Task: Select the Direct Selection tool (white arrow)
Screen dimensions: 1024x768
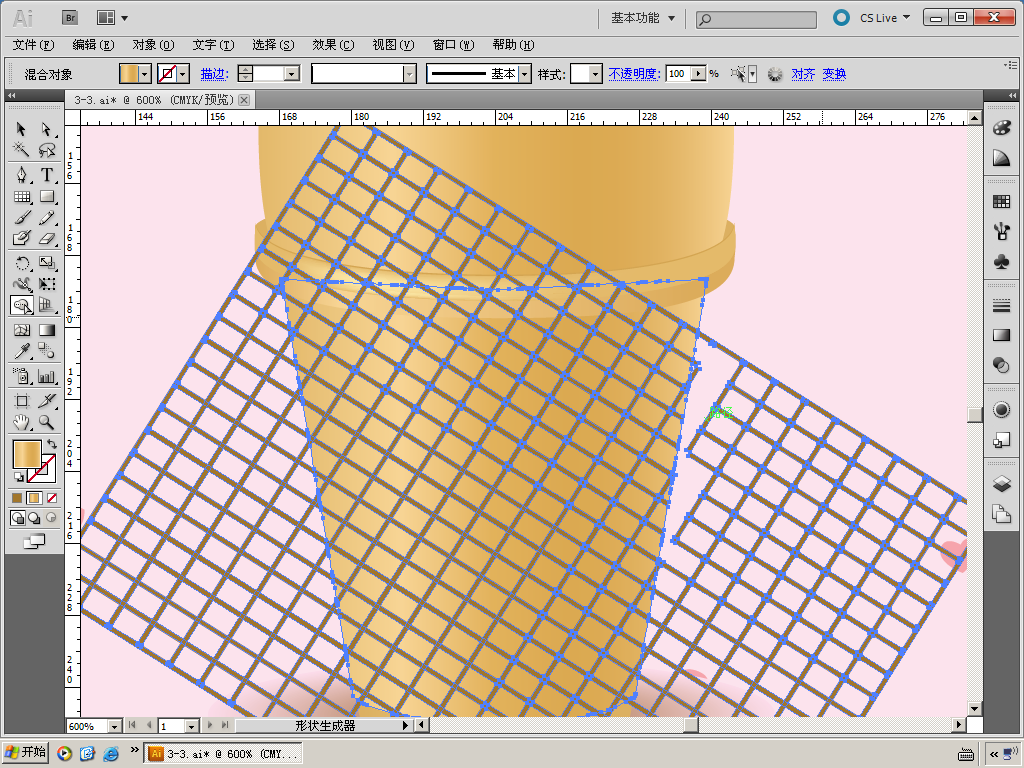Action: 46,129
